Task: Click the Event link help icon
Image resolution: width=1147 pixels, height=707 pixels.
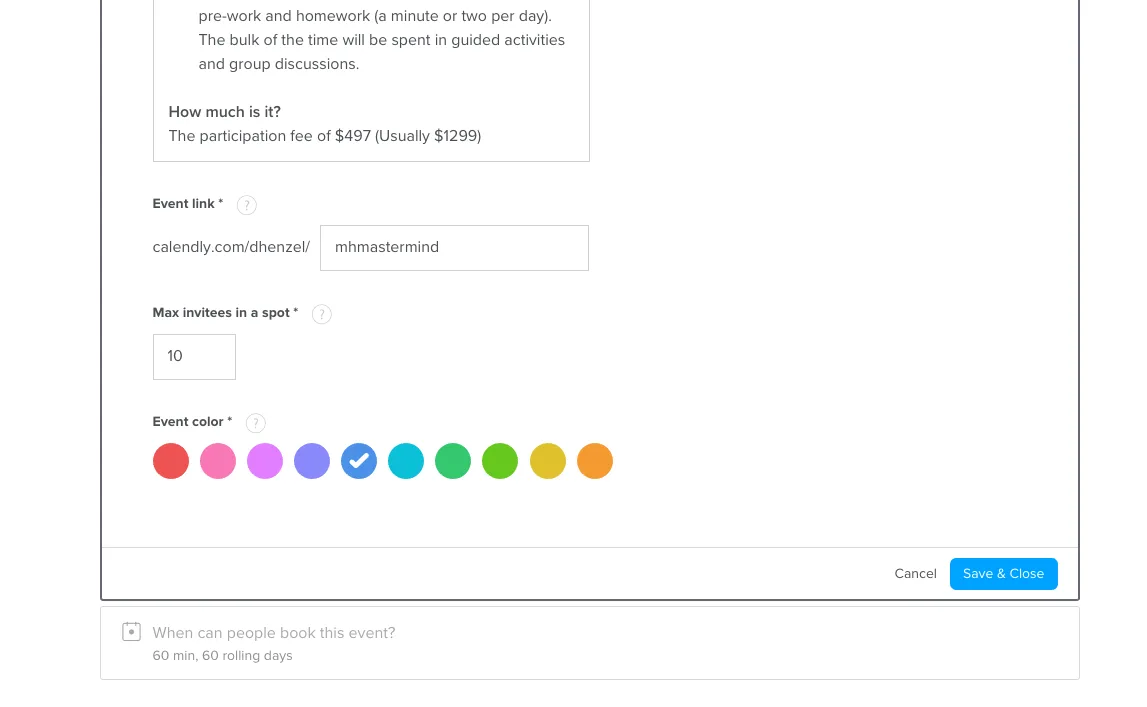Action: [x=247, y=205]
